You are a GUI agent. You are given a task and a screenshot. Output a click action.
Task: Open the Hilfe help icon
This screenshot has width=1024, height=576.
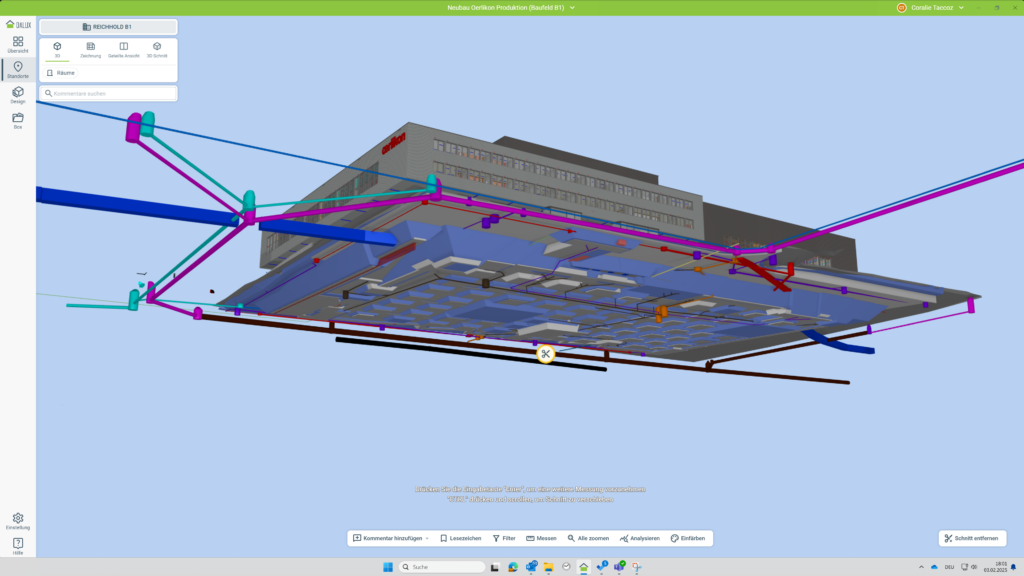18,545
